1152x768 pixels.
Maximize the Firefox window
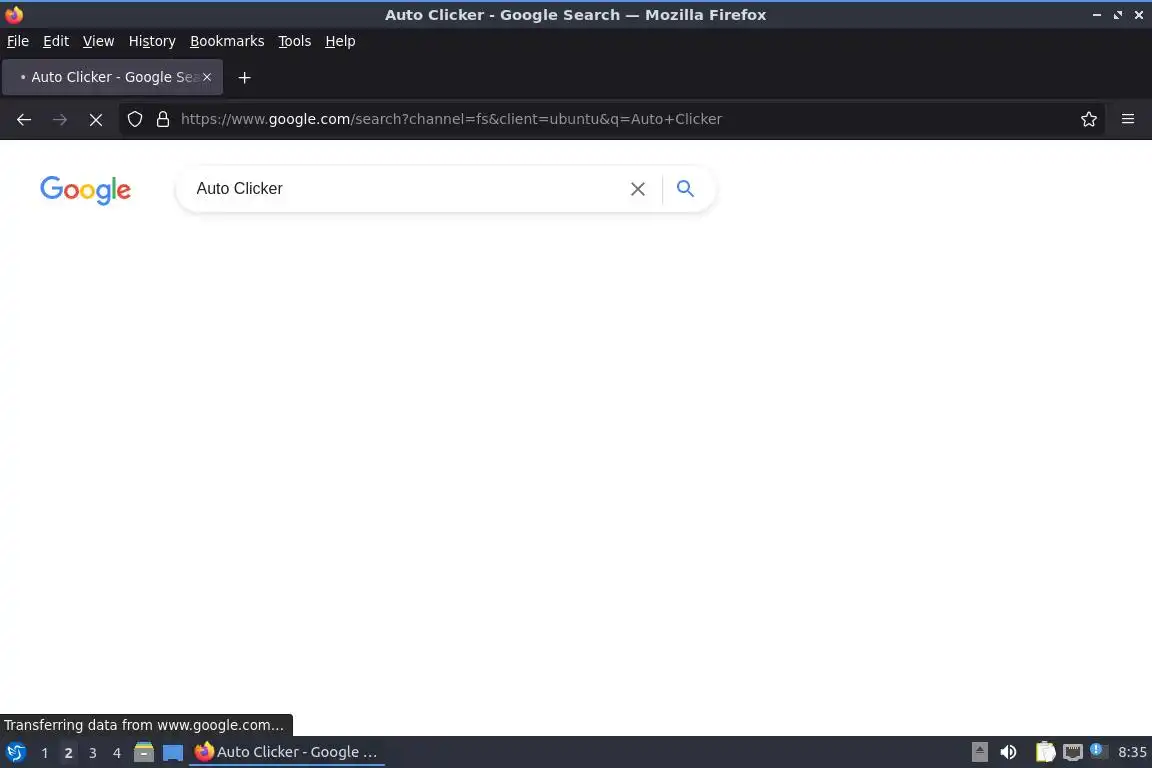pos(1117,15)
